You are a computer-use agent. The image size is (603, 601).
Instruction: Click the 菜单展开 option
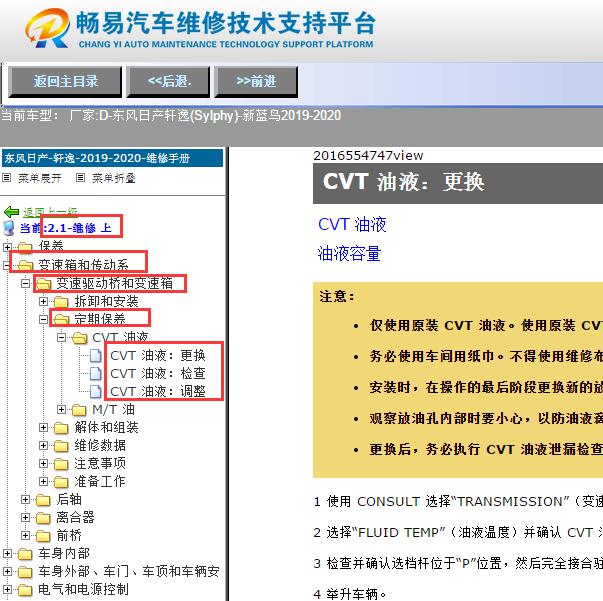(40, 178)
